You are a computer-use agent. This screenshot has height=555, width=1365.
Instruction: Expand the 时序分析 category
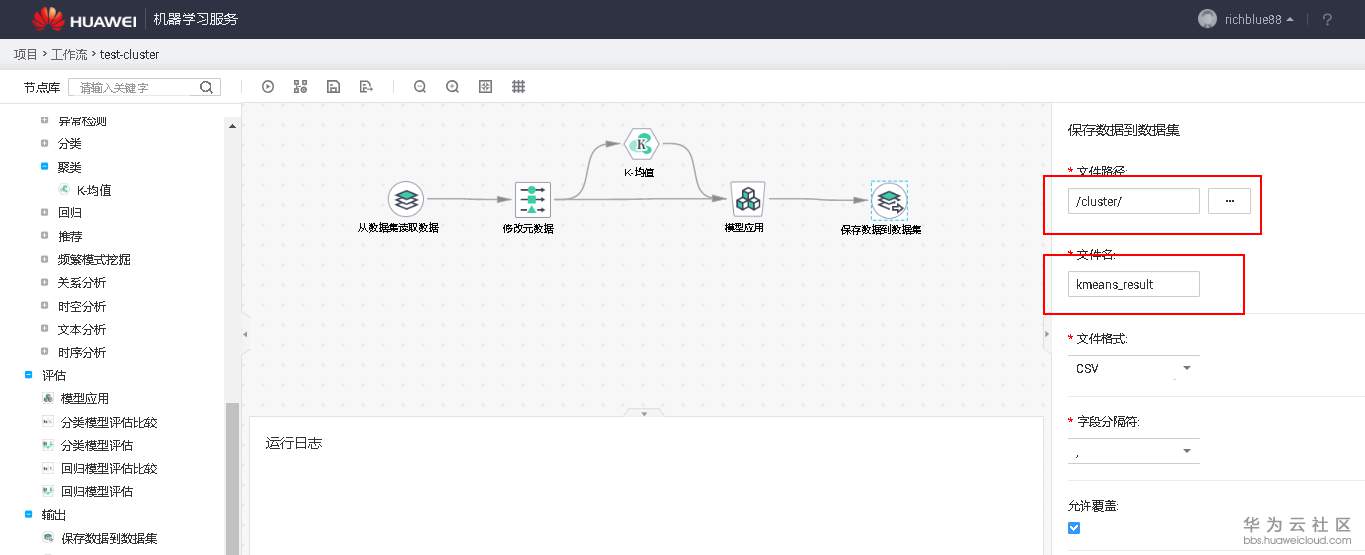(44, 352)
